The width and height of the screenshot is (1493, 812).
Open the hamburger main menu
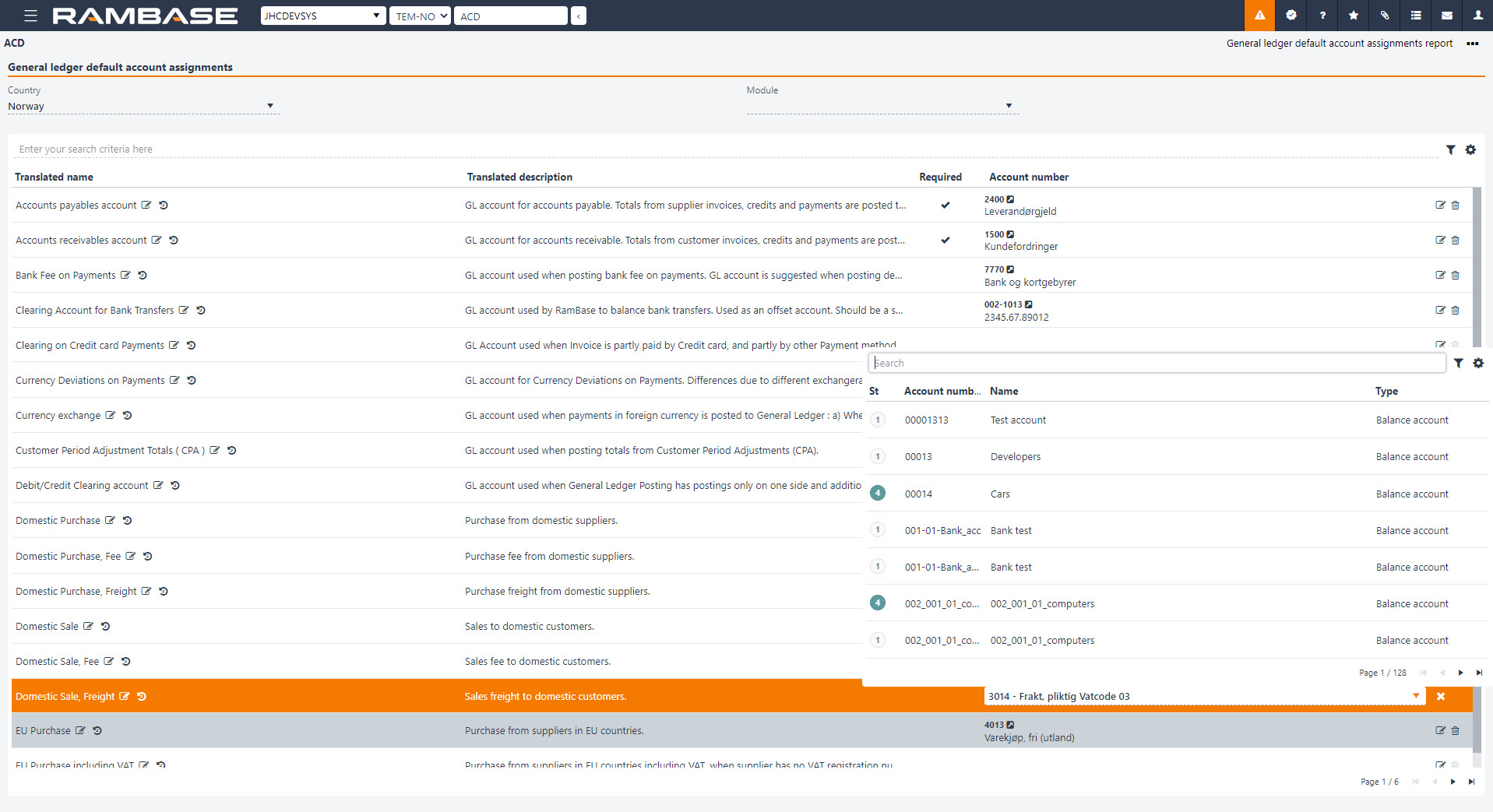pyautogui.click(x=30, y=16)
